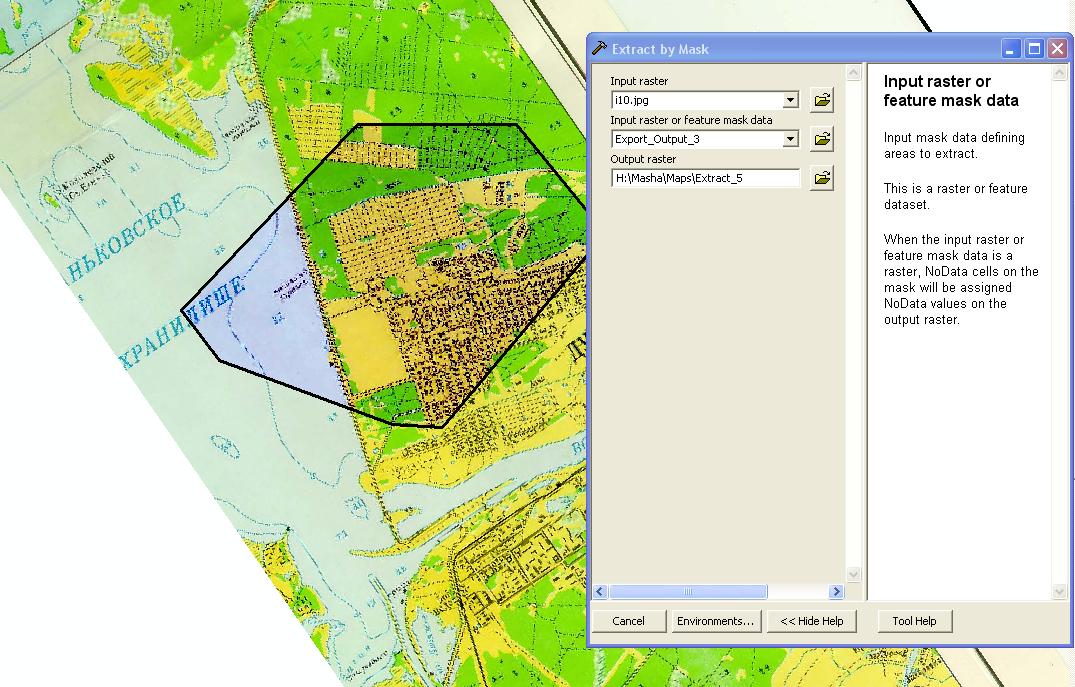Image resolution: width=1075 pixels, height=687 pixels.
Task: Click the help pane scroll up arrow
Action: (1059, 73)
